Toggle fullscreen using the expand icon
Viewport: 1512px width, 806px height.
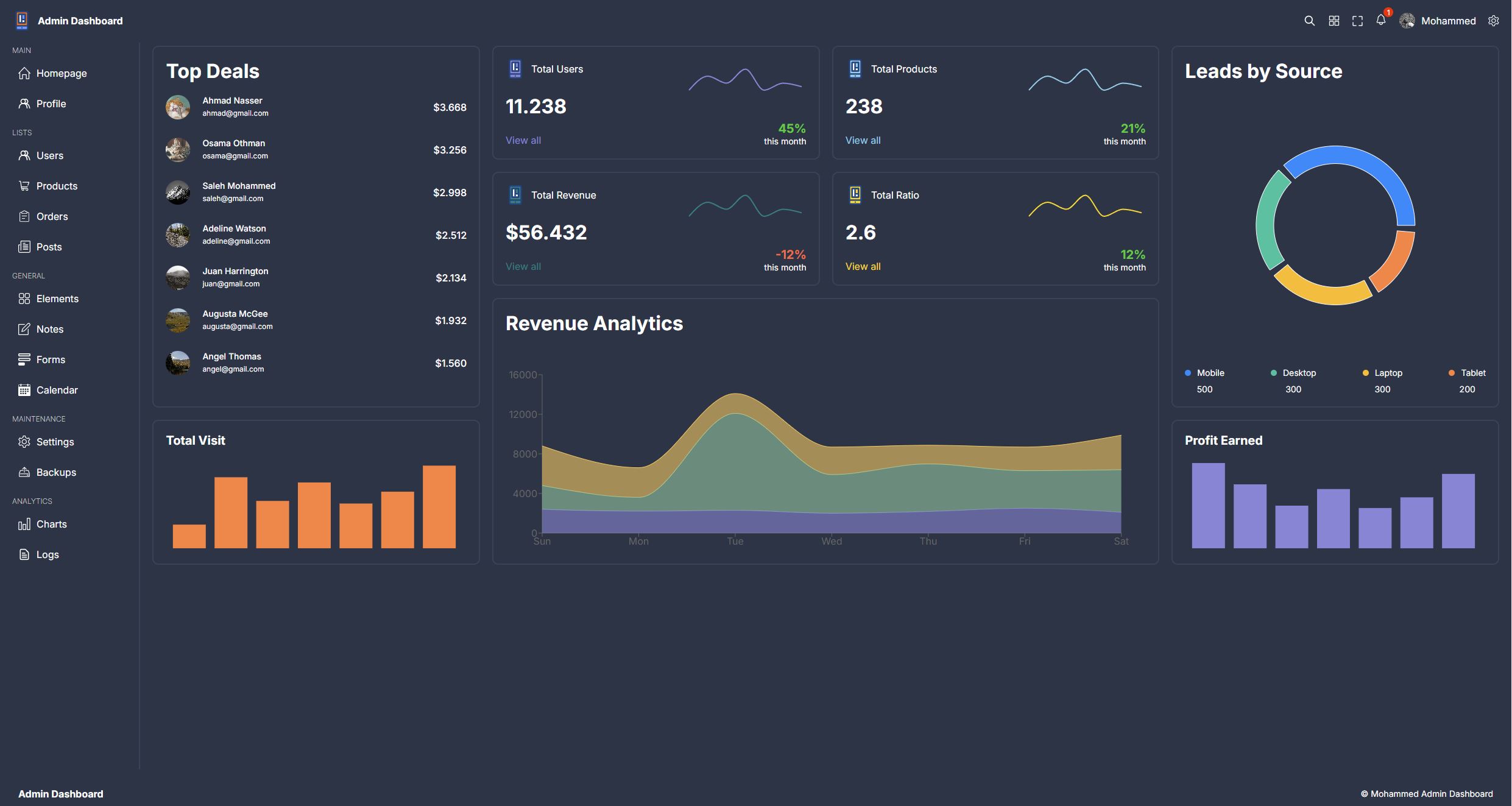(x=1357, y=21)
